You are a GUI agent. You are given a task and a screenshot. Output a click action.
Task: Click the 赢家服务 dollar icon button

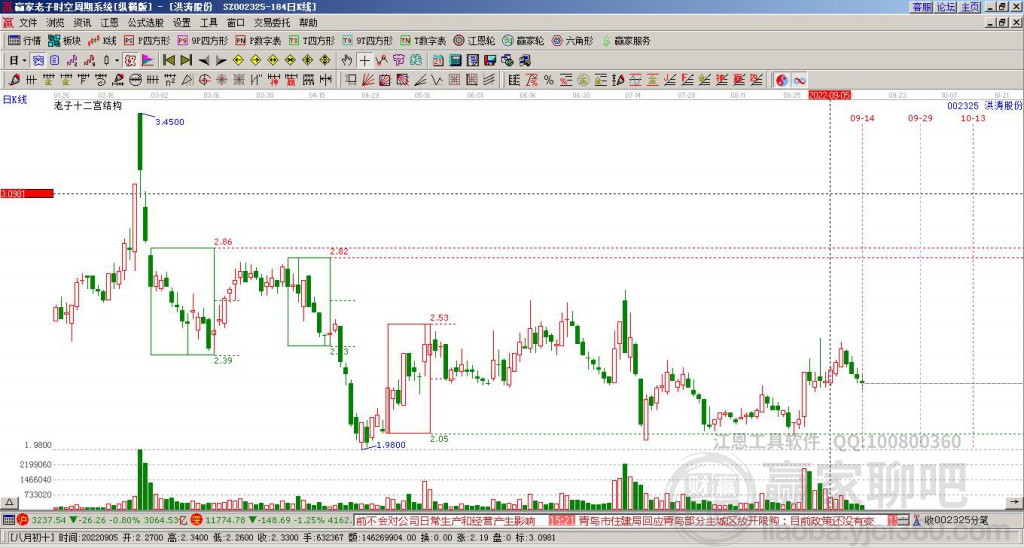626,40
